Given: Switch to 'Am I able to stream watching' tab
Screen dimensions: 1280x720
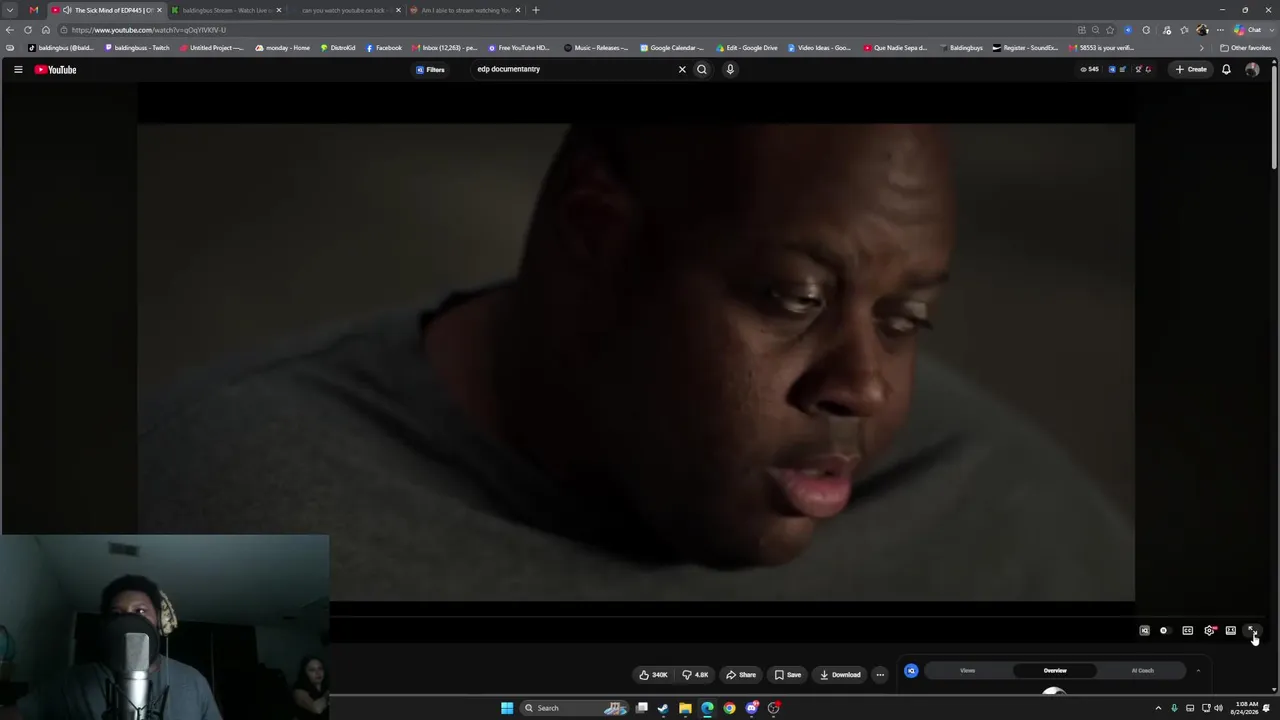Looking at the screenshot, I should pyautogui.click(x=465, y=10).
